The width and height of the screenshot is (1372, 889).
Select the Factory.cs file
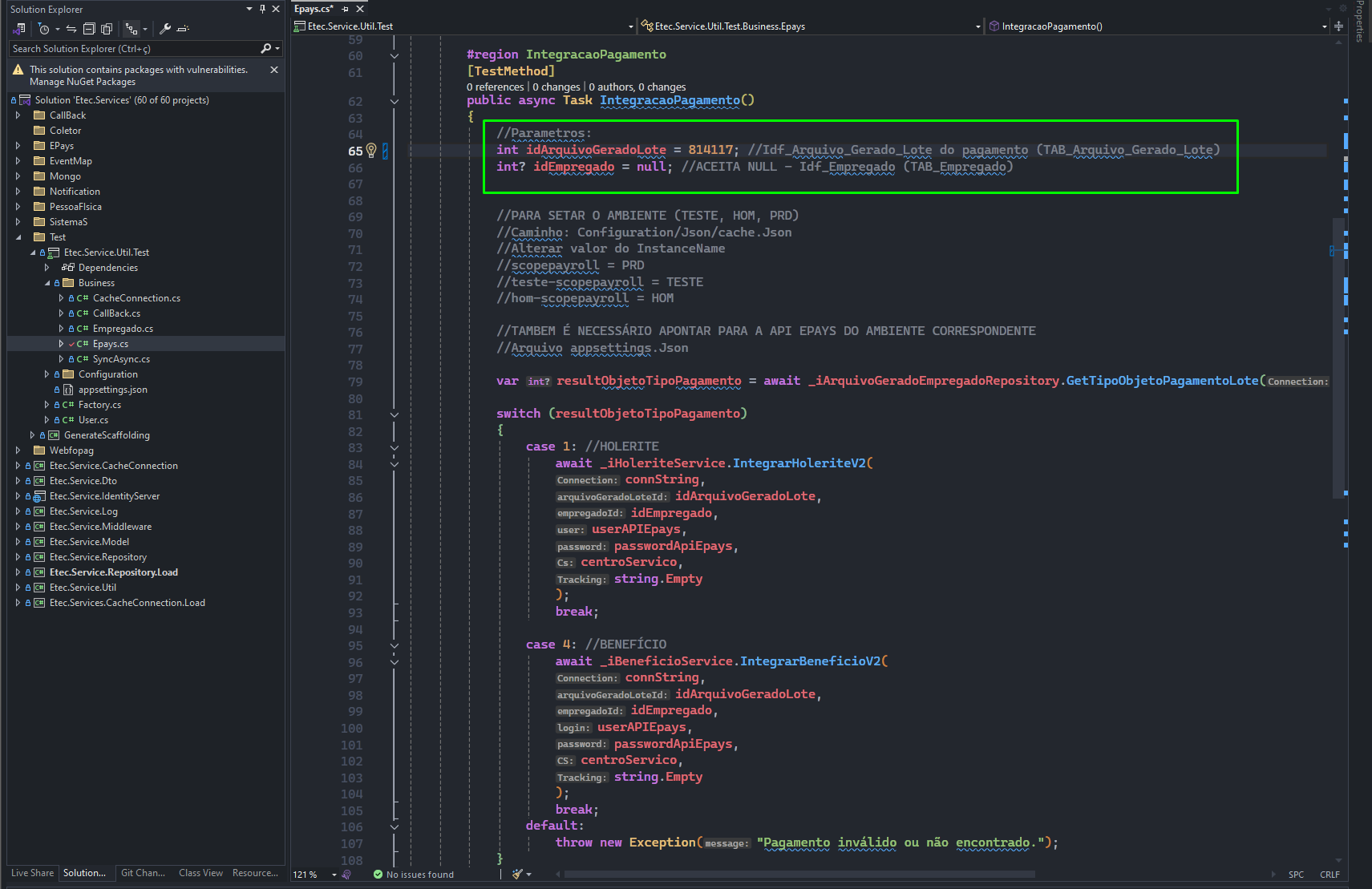(99, 405)
